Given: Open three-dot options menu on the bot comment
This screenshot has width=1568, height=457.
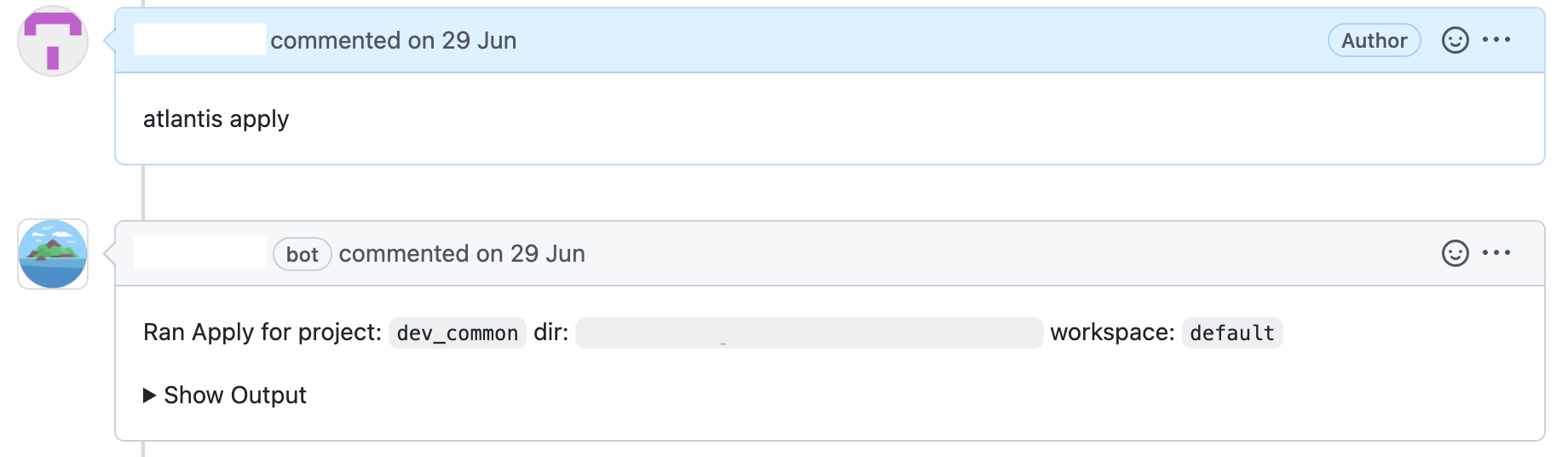Looking at the screenshot, I should [1496, 253].
